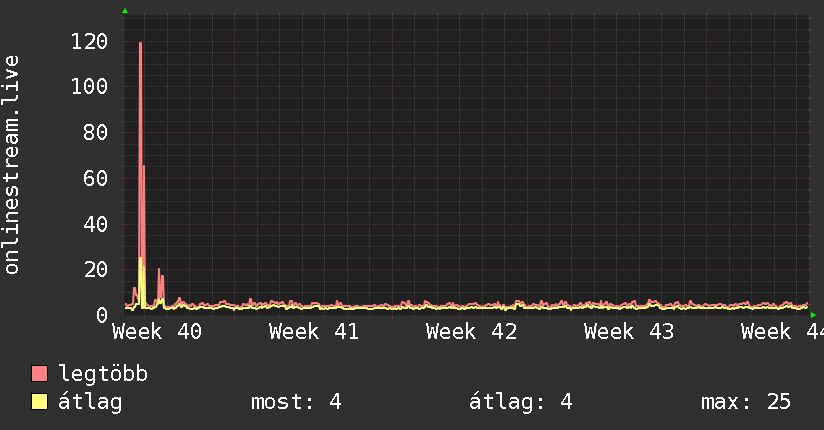This screenshot has width=824, height=430.
Task: Click the 'átlag: 4' statistic value
Action: pos(520,402)
